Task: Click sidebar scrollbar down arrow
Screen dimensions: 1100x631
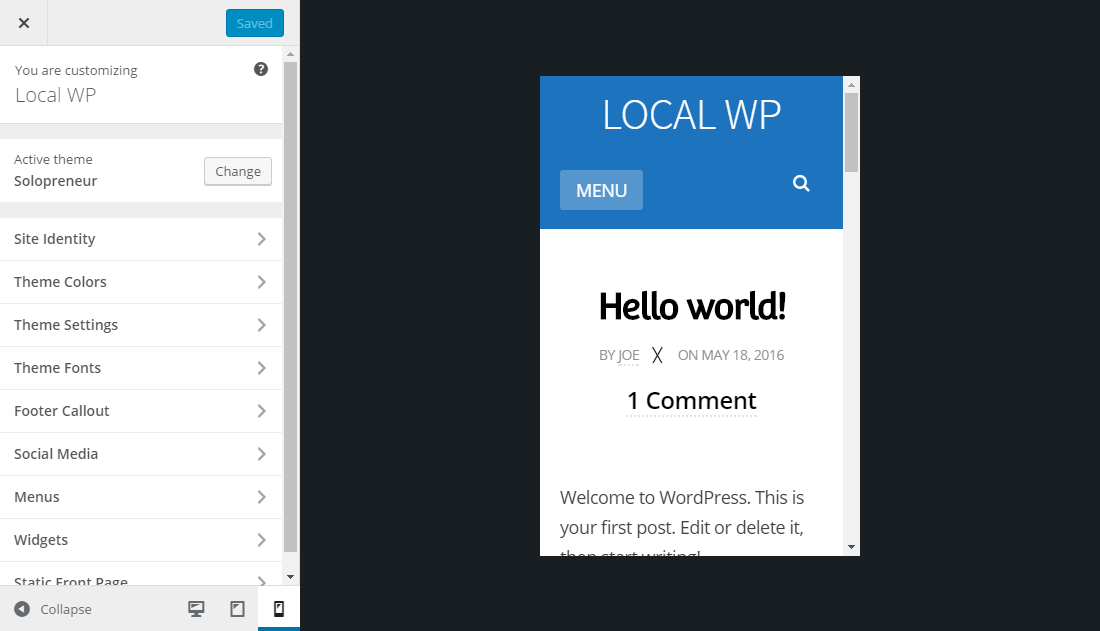Action: (290, 577)
